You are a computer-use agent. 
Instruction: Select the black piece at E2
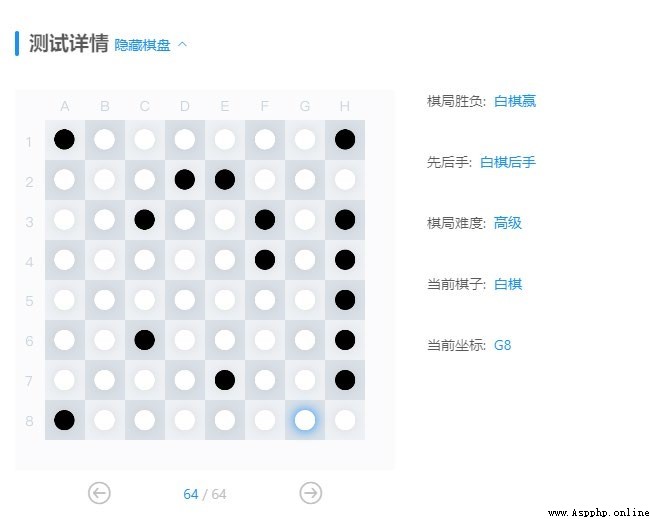(225, 179)
